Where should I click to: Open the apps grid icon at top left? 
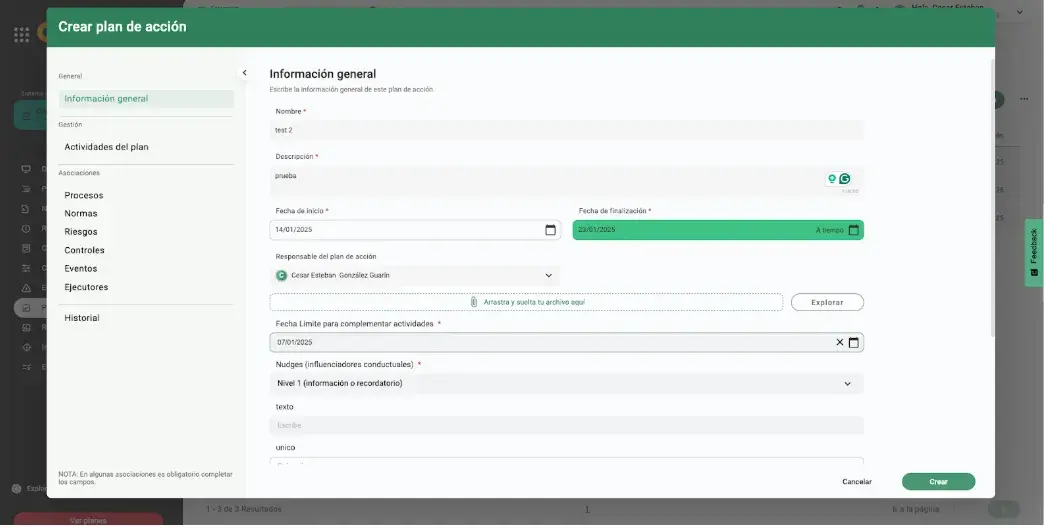click(22, 35)
